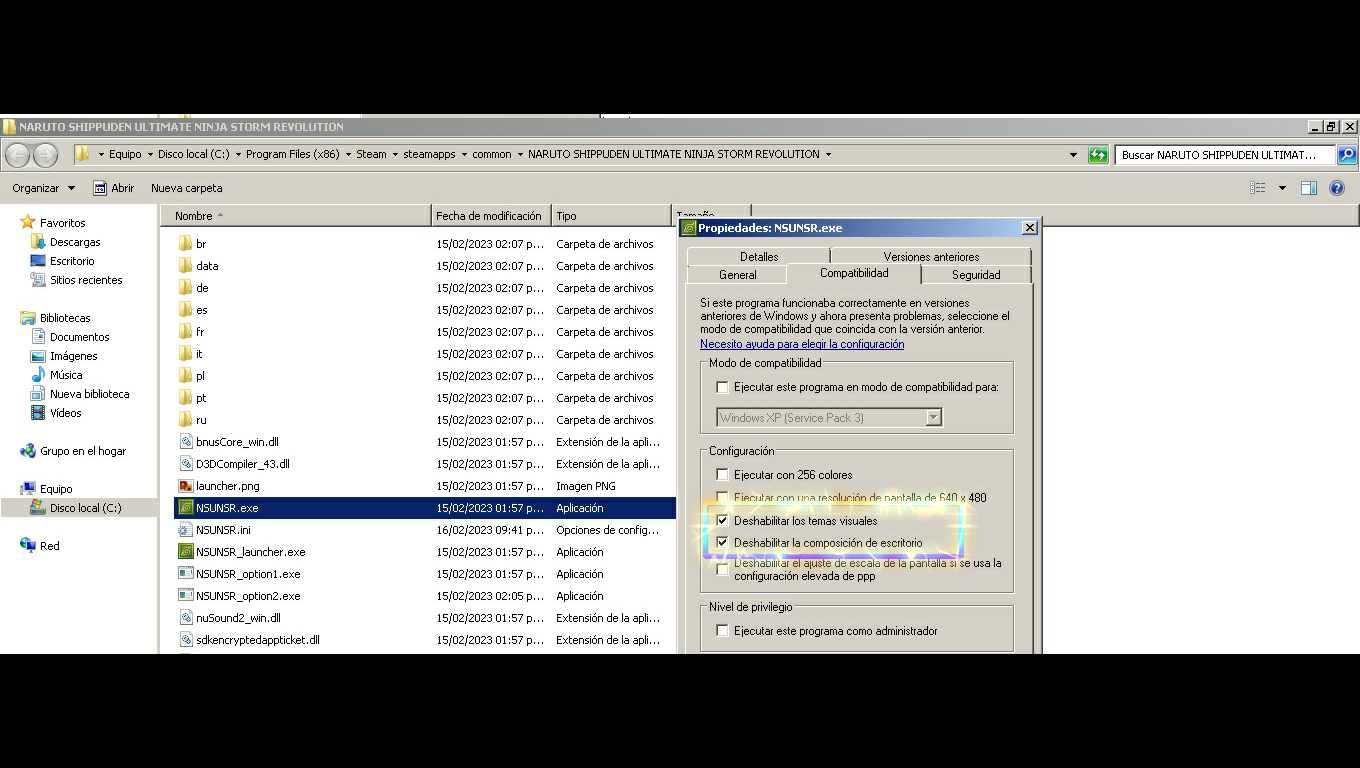Switch to the Versiones anteriores tab

(931, 257)
